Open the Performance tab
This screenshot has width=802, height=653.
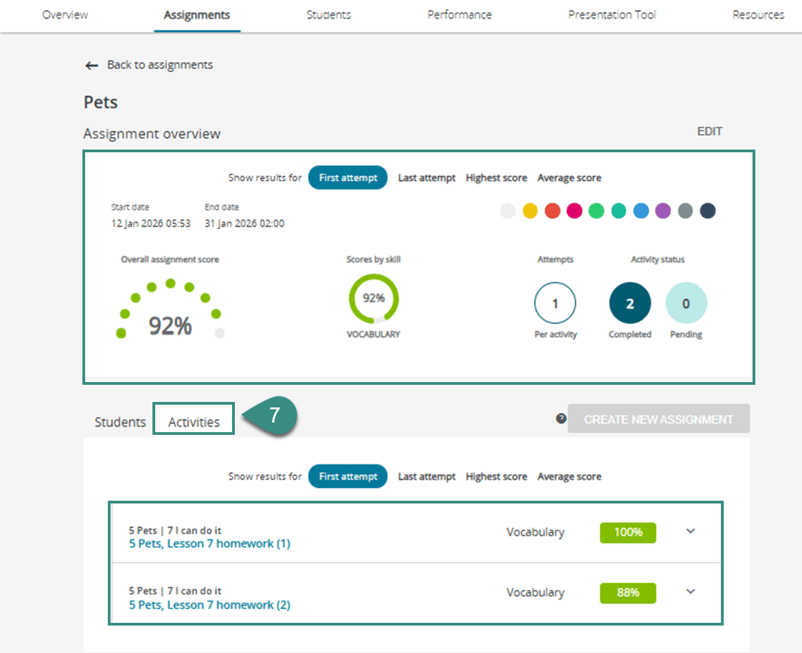click(x=459, y=15)
